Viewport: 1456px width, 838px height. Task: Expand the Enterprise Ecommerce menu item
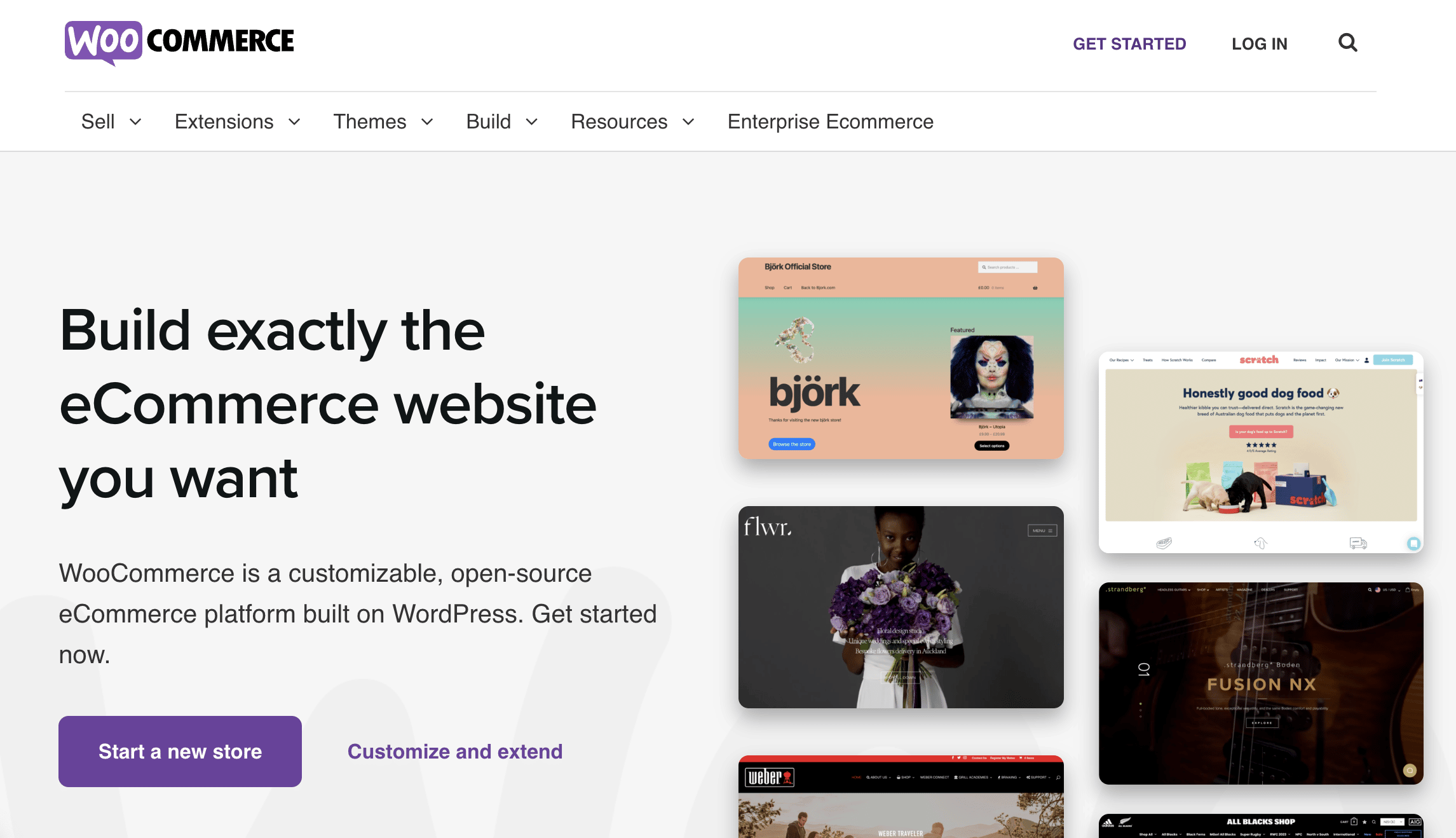(x=830, y=121)
